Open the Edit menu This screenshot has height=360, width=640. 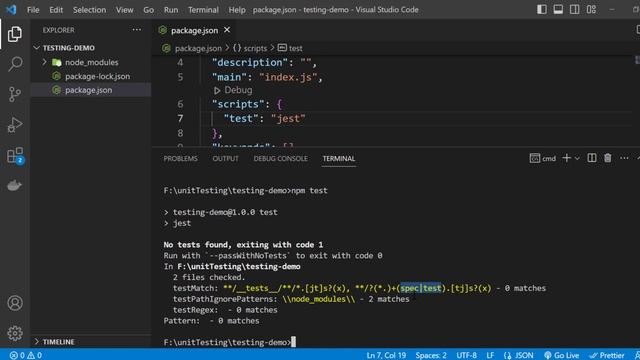pos(56,10)
